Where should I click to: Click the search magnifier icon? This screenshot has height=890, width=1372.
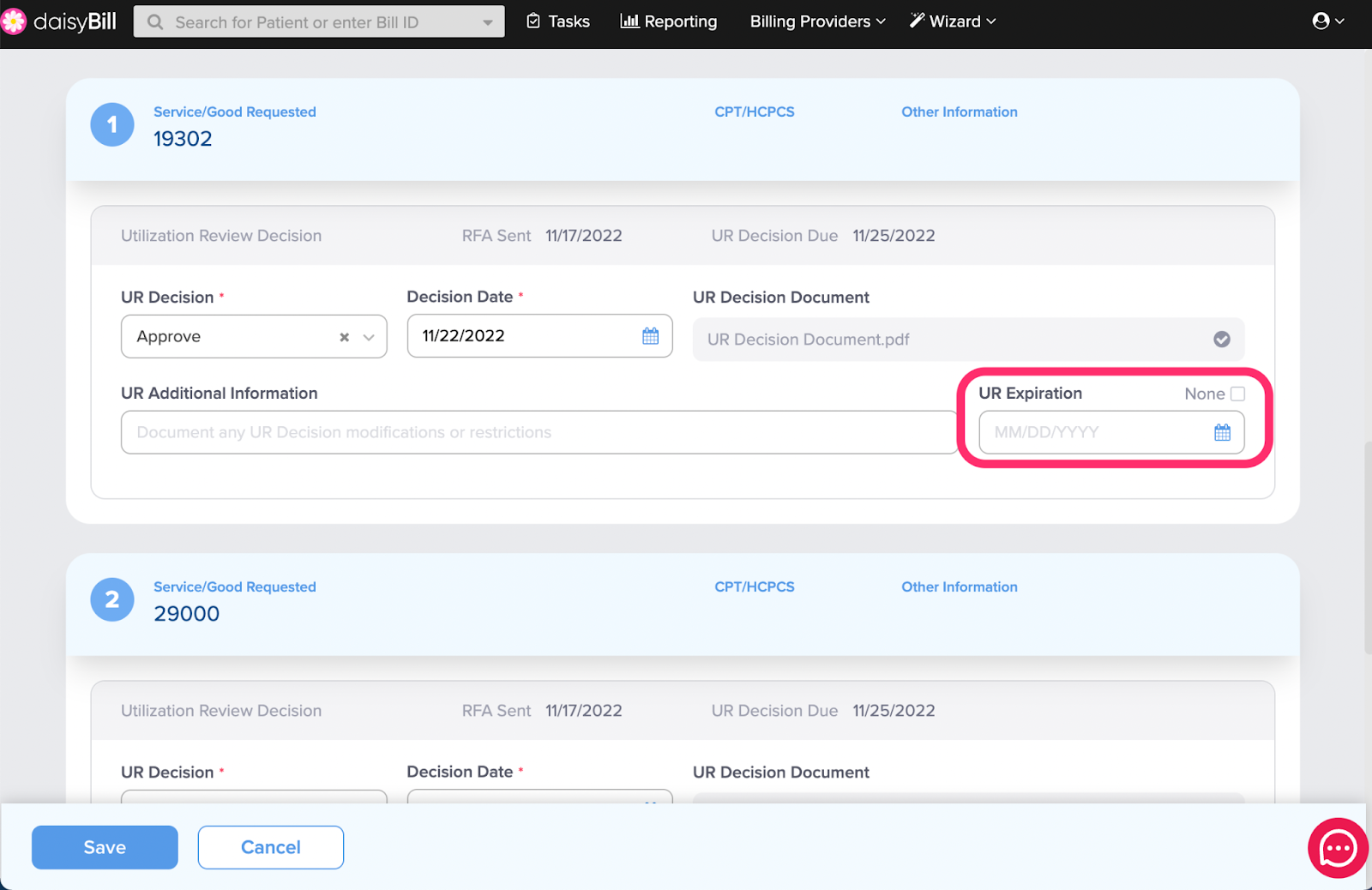click(x=155, y=22)
